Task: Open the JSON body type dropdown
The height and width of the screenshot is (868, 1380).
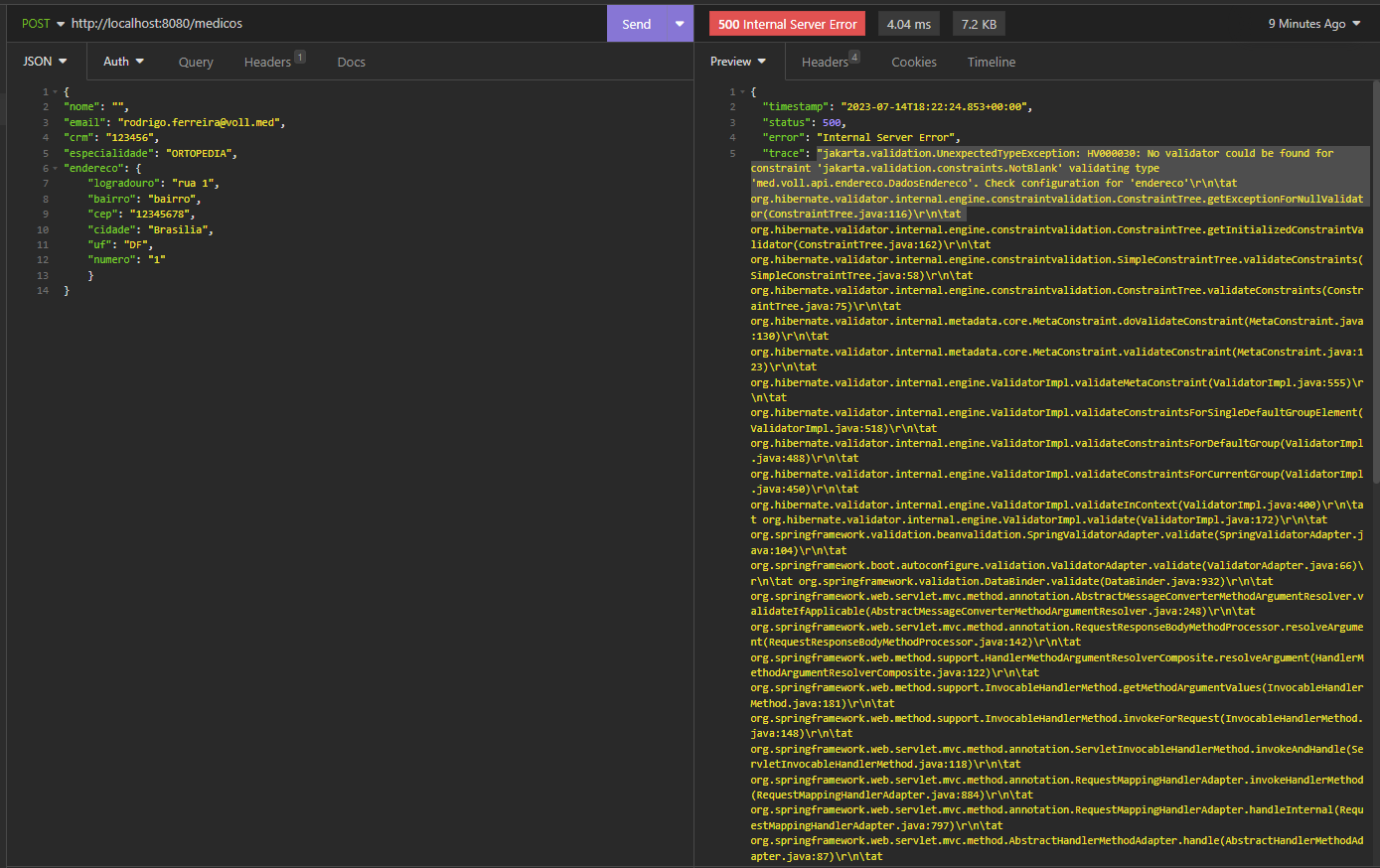Action: tap(46, 62)
